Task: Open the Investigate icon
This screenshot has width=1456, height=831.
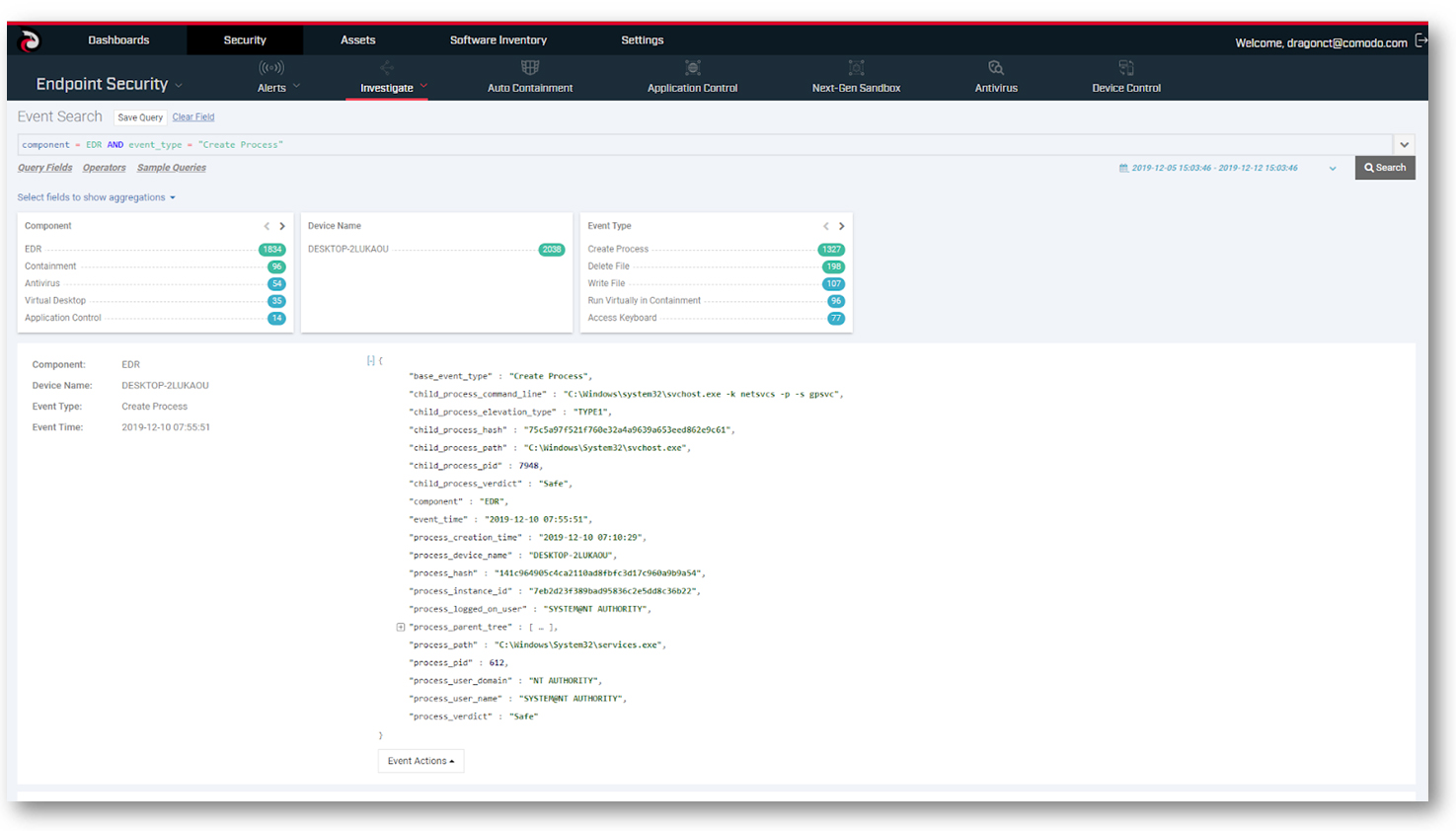Action: pyautogui.click(x=386, y=67)
